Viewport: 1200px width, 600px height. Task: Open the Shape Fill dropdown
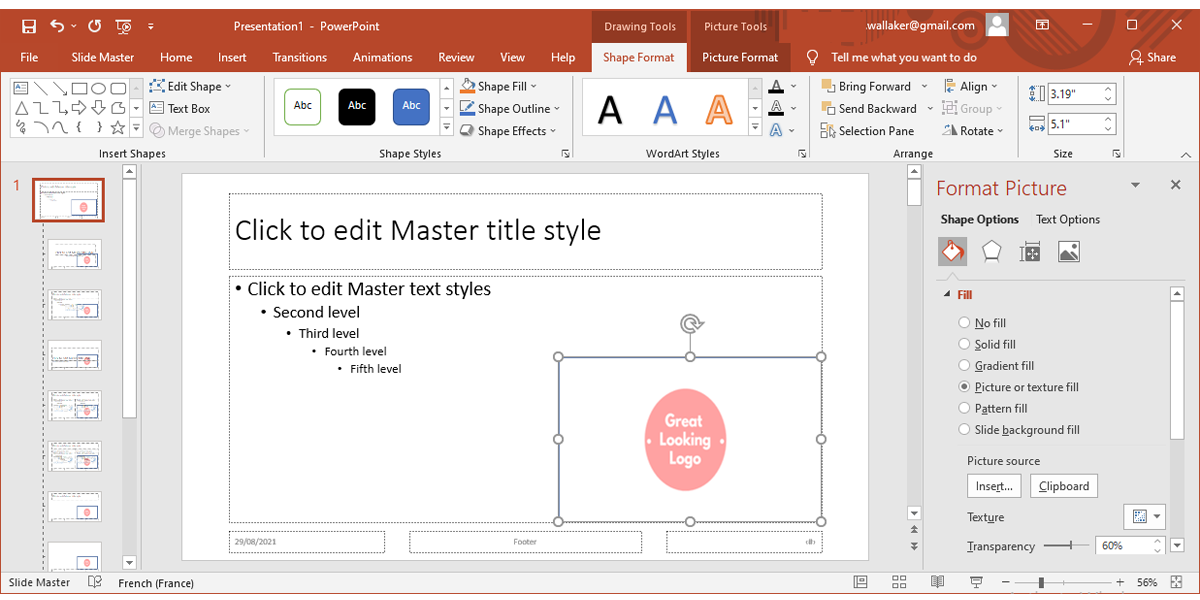click(x=533, y=87)
